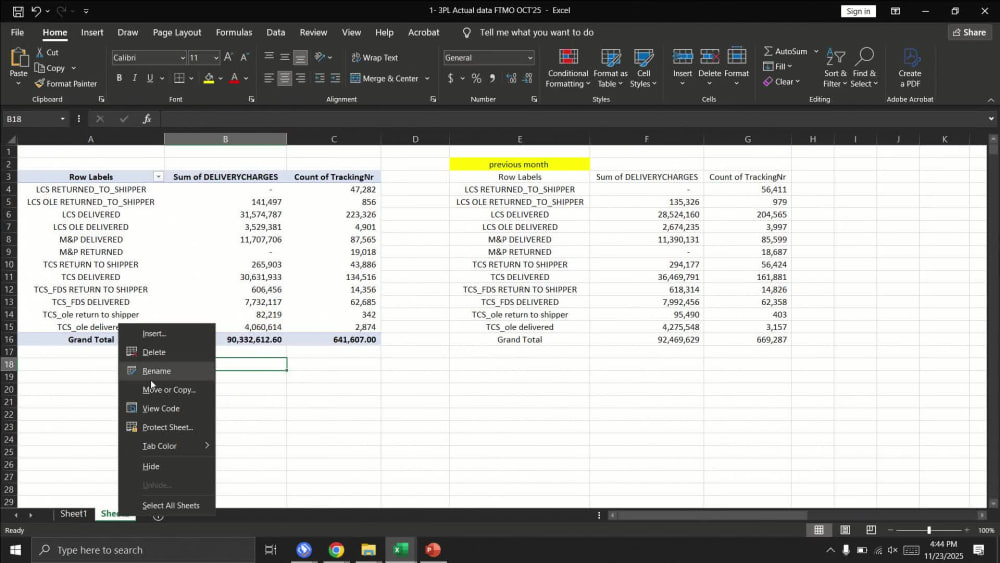The image size is (1000, 563).
Task: Adjust the zoom slider handle
Action: tap(929, 530)
